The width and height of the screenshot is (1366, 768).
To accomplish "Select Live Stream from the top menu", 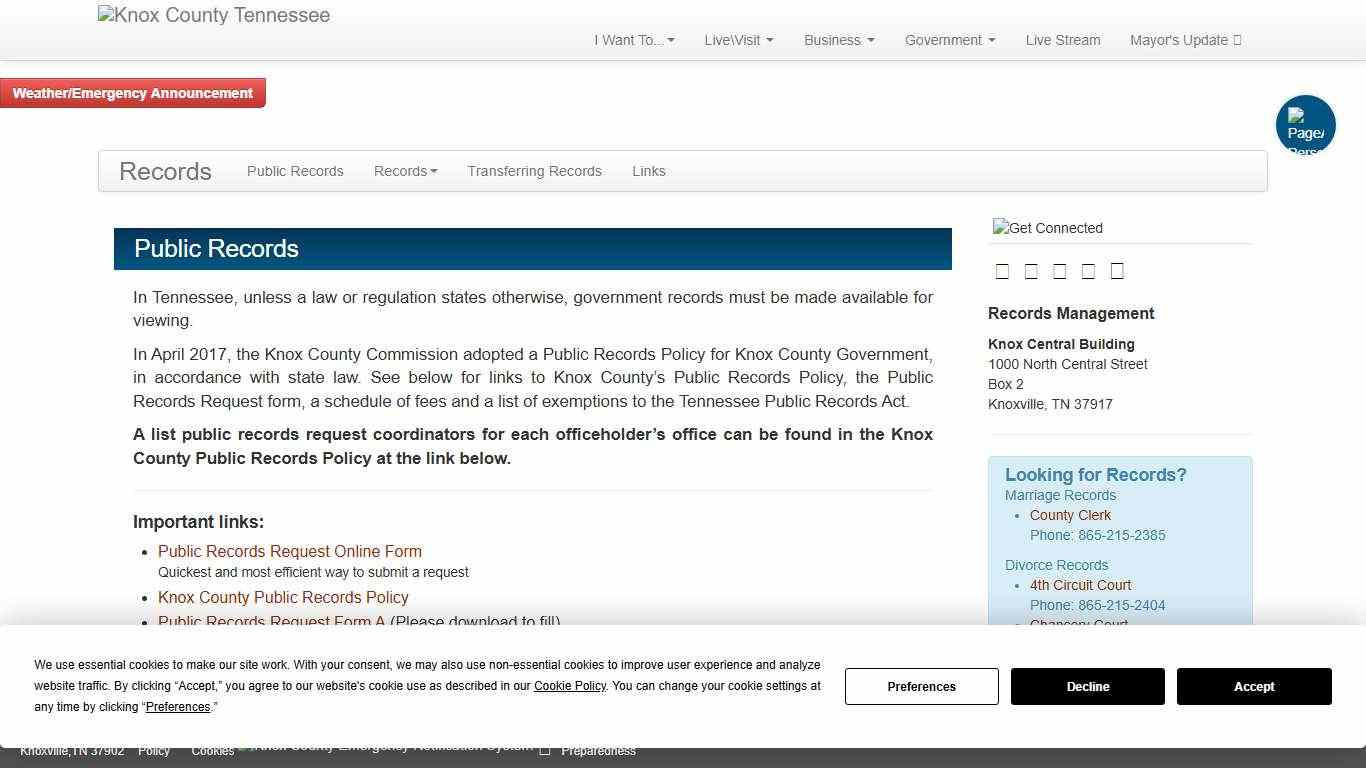I will pos(1063,40).
